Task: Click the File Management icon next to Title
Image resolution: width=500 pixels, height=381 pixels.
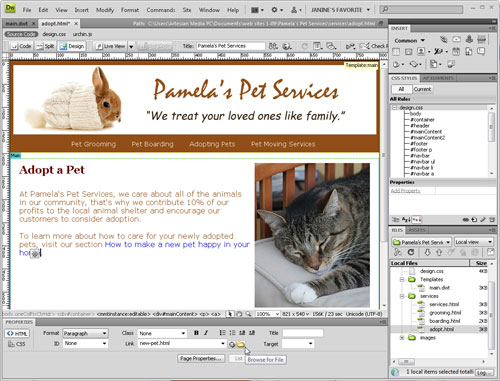Action: click(x=273, y=46)
